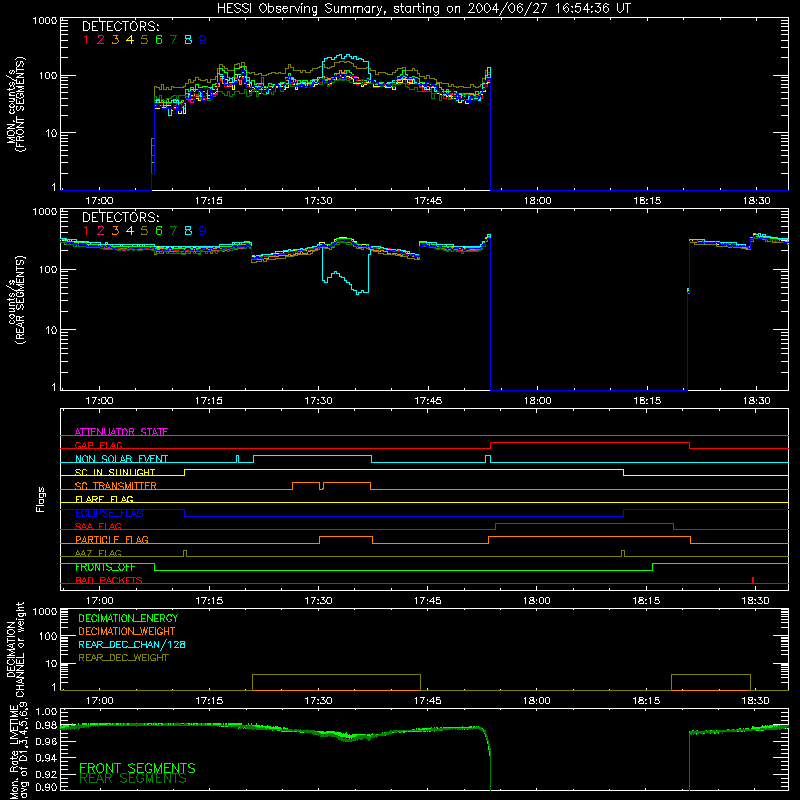The image size is (800, 800).
Task: Select dark green detector 7 in front segments legend
Action: 173,40
